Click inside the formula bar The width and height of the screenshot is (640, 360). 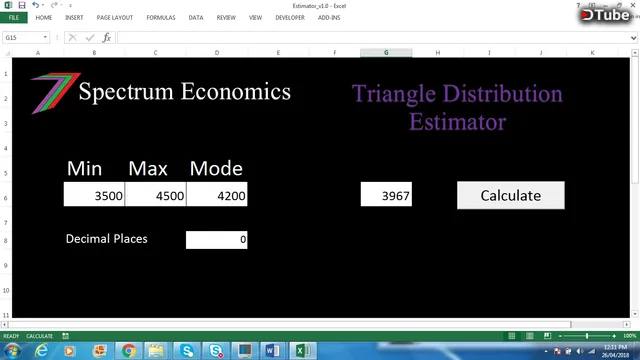373,38
